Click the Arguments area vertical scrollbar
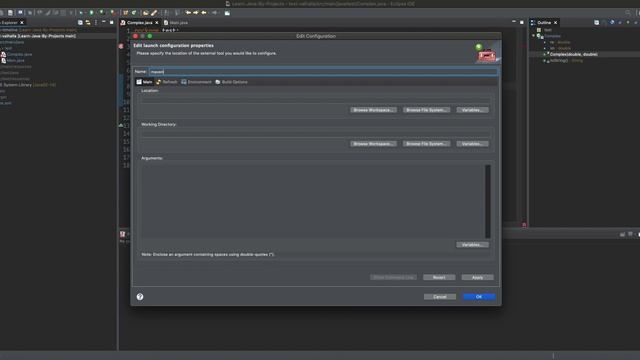Screen dimensions: 640x360 pyautogui.click(x=487, y=201)
